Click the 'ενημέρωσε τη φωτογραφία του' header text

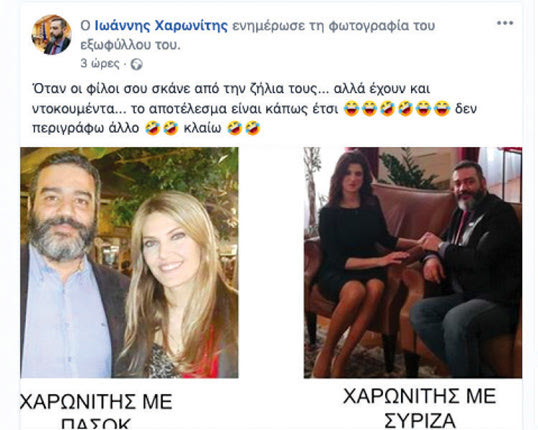click(334, 26)
